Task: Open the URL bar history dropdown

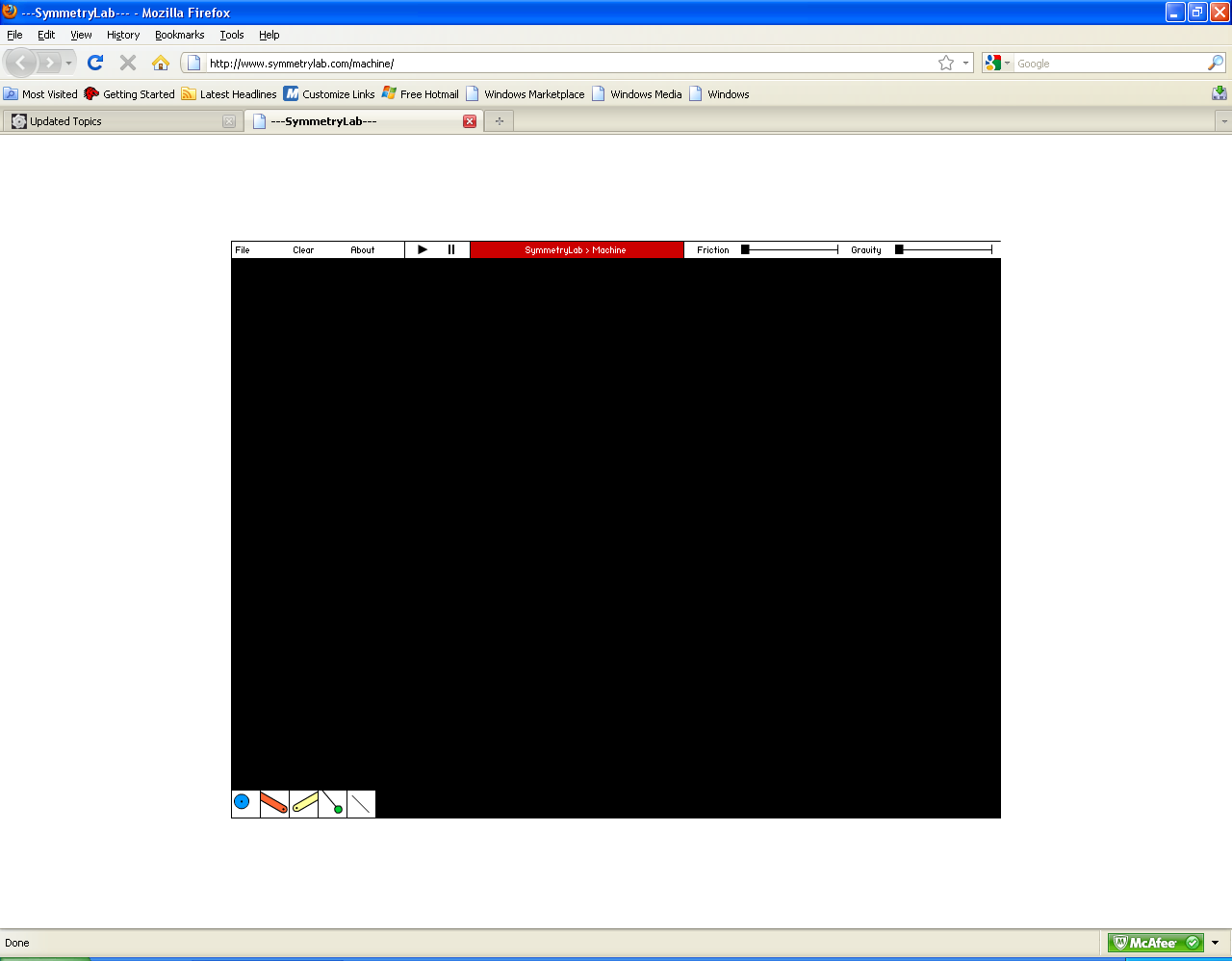Action: click(x=965, y=64)
